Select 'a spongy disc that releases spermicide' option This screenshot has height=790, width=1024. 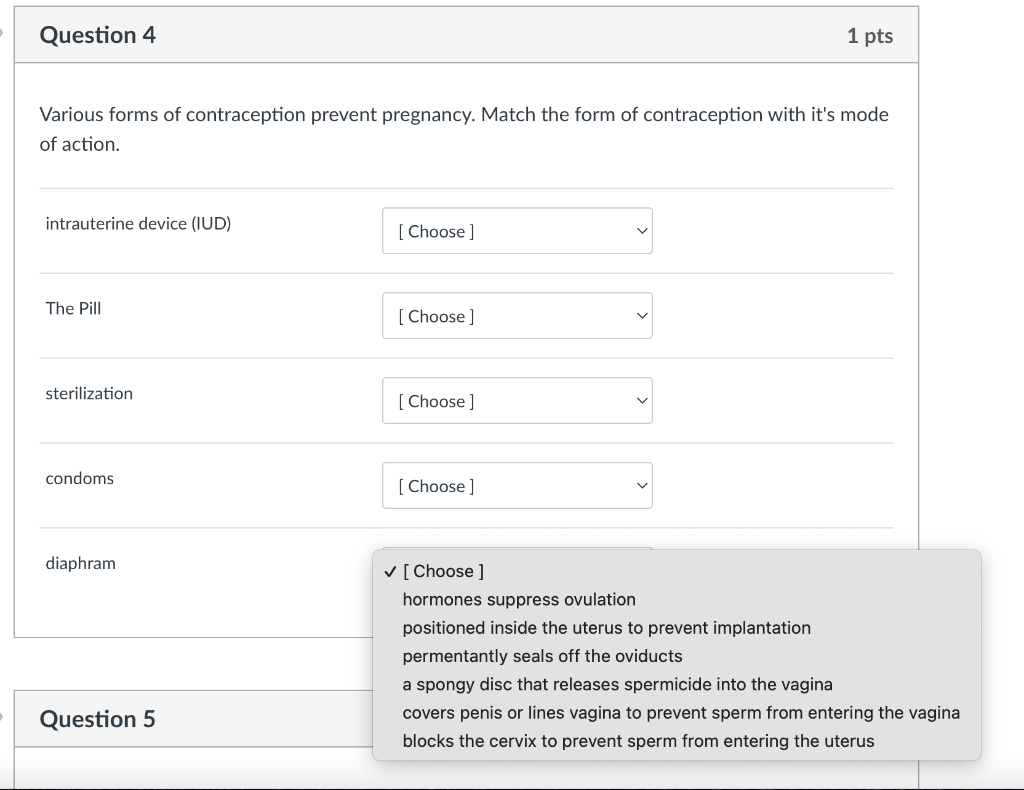click(x=617, y=684)
